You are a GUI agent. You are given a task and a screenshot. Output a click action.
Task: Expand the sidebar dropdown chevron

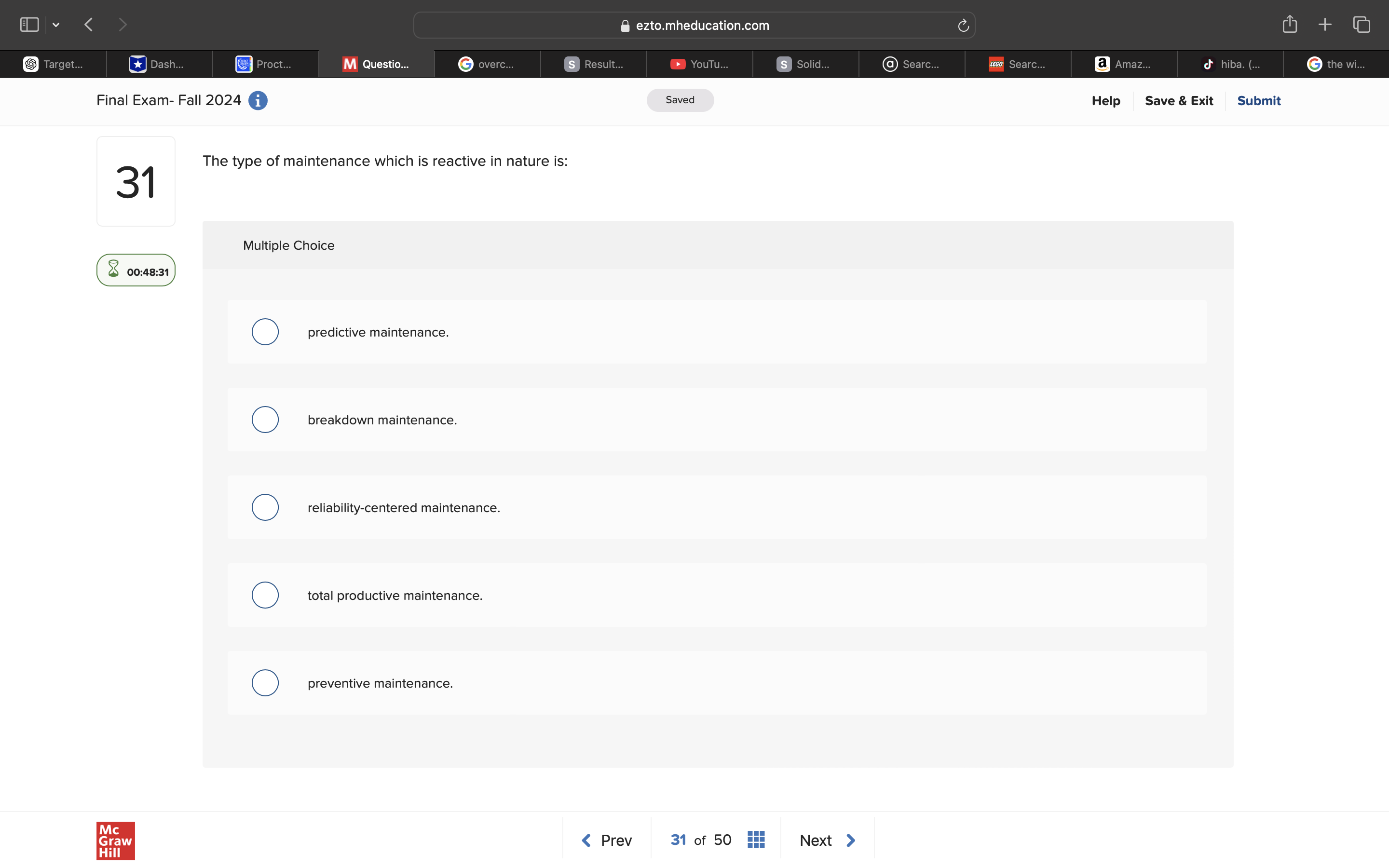click(x=55, y=25)
